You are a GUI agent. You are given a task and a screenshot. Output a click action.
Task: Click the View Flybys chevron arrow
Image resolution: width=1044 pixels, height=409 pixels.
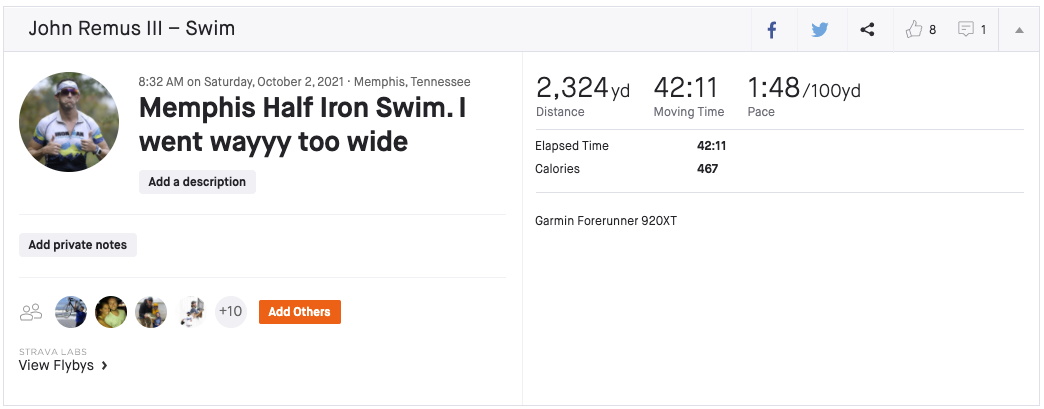click(104, 366)
